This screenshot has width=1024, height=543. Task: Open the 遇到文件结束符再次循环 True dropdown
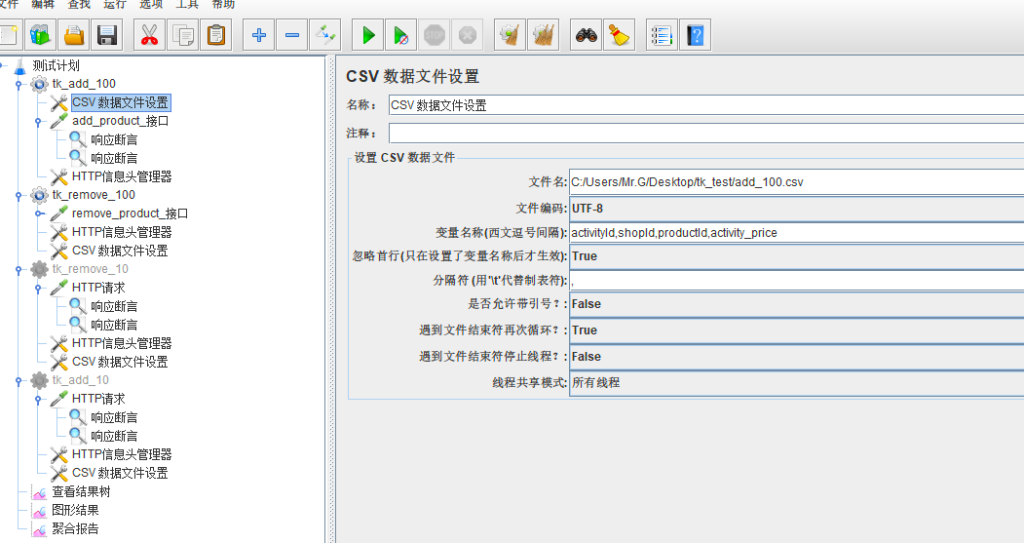point(796,330)
